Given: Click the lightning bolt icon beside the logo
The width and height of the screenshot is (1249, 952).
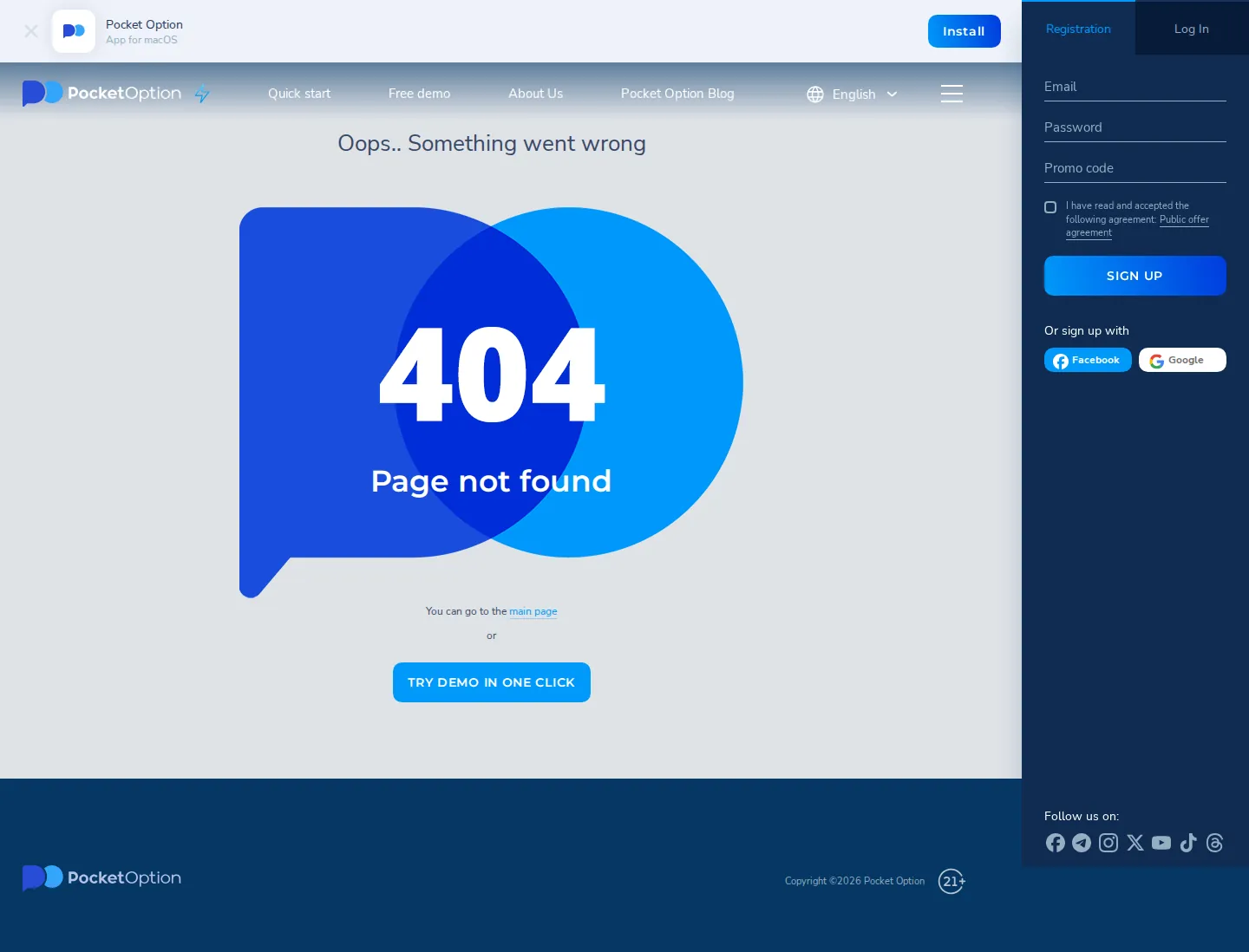Looking at the screenshot, I should pyautogui.click(x=202, y=94).
